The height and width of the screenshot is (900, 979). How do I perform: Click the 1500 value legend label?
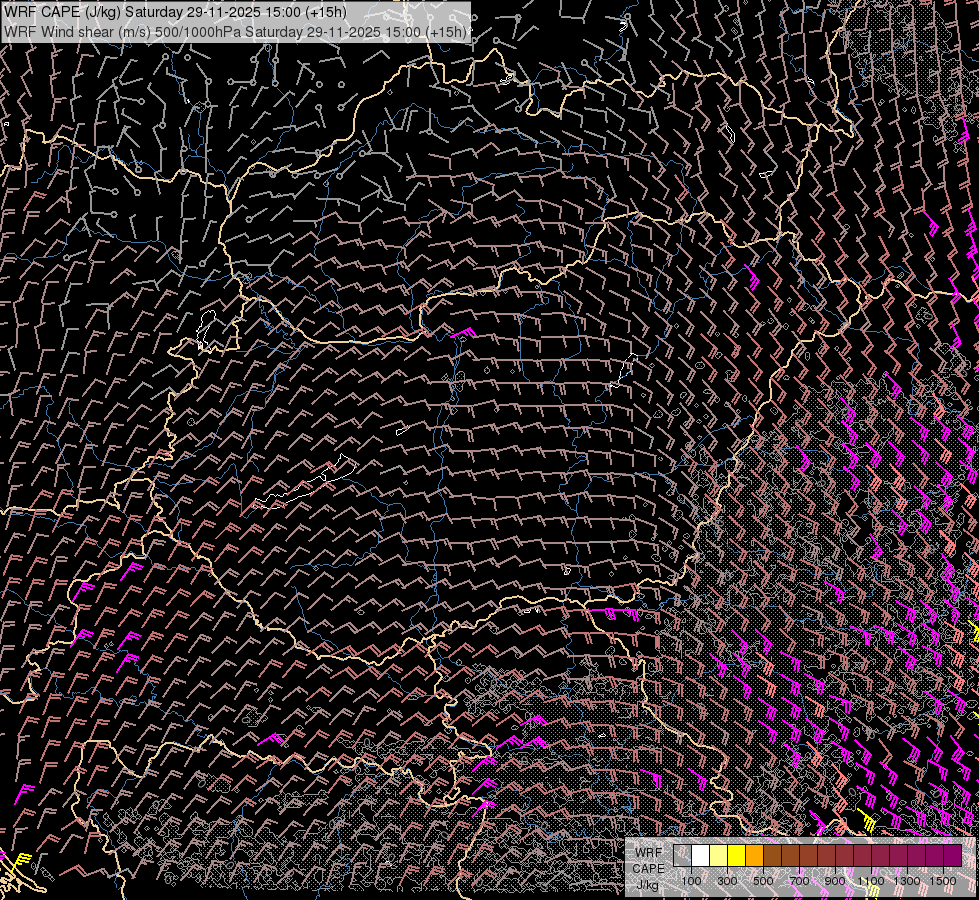[943, 881]
